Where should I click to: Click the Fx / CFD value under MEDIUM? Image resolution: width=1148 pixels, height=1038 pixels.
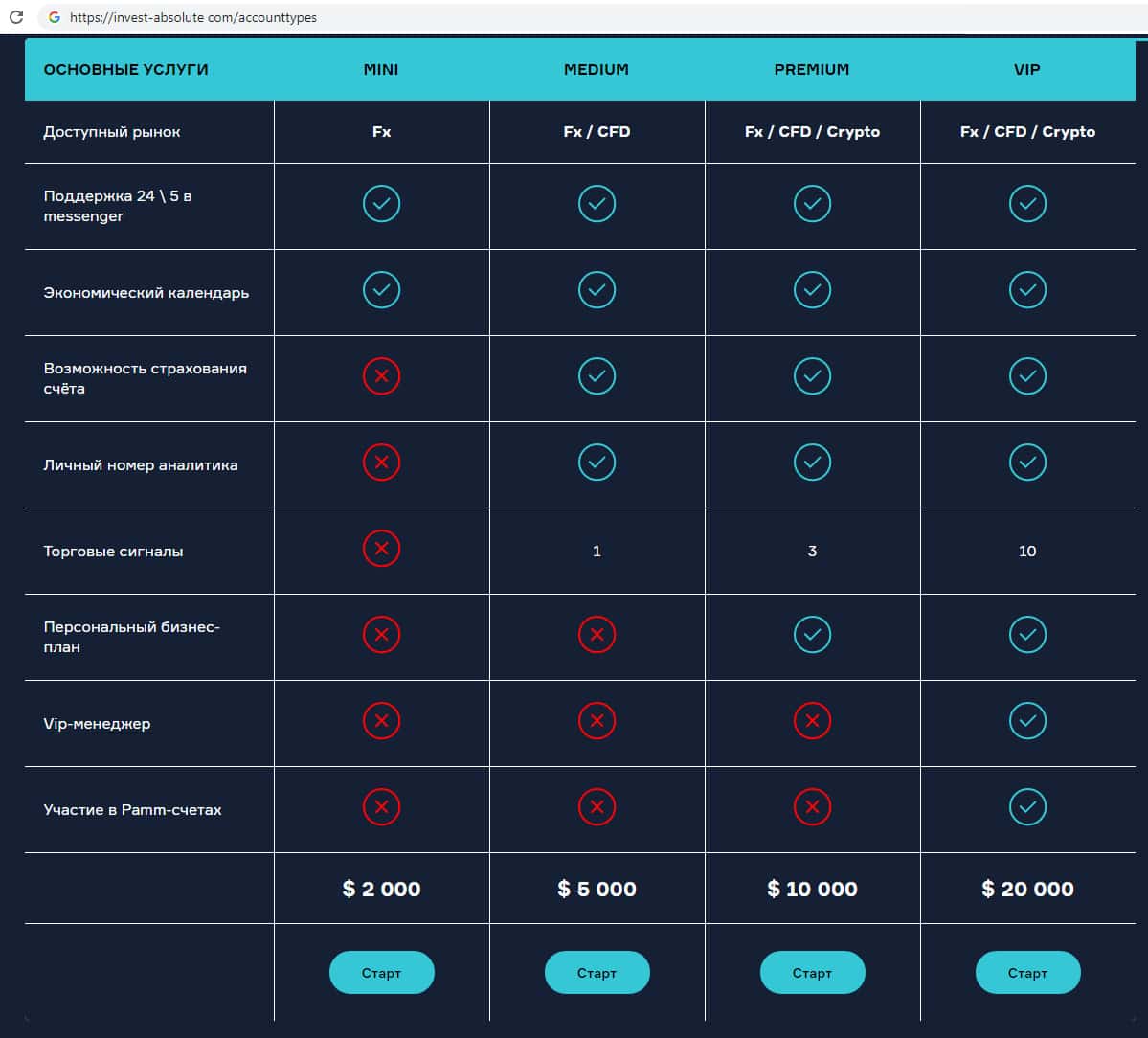click(597, 132)
